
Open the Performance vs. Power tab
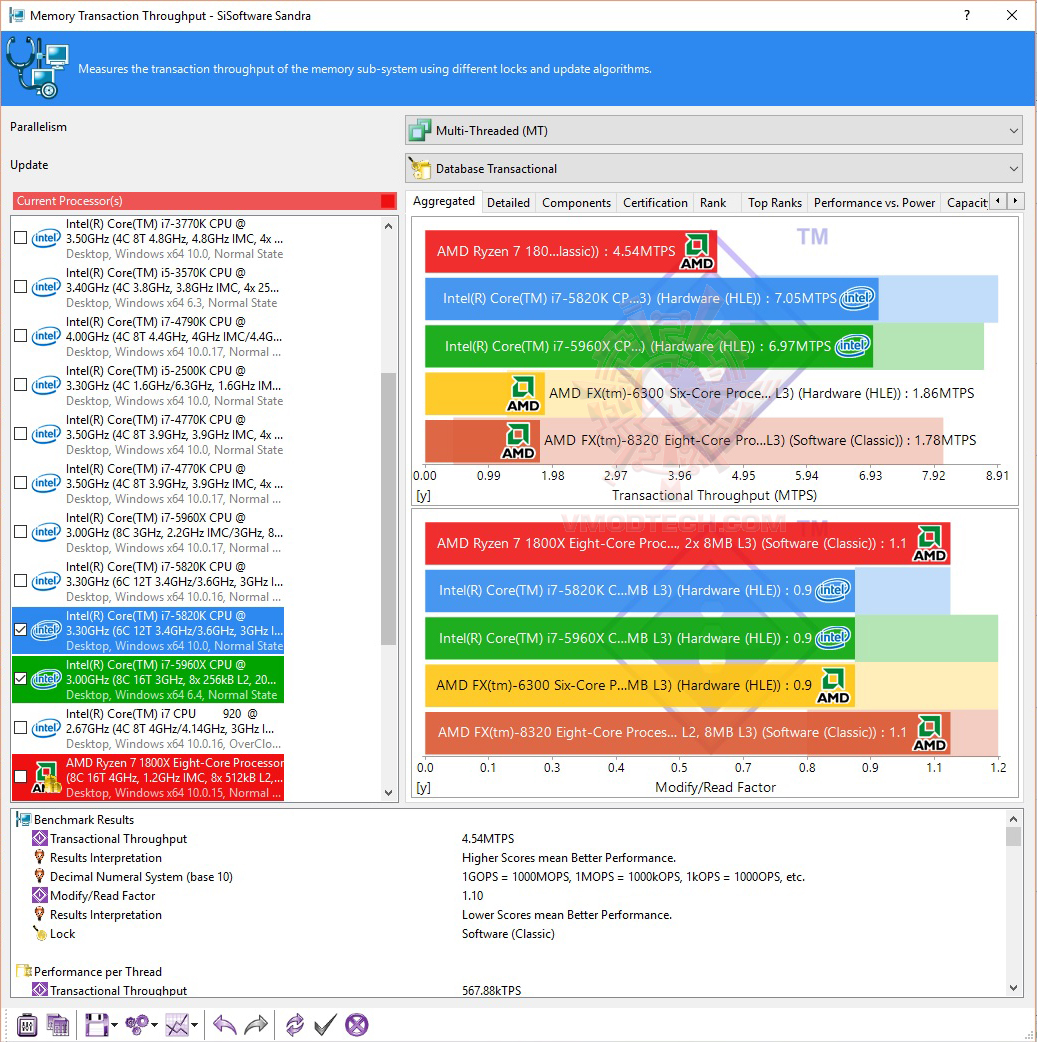pos(875,203)
